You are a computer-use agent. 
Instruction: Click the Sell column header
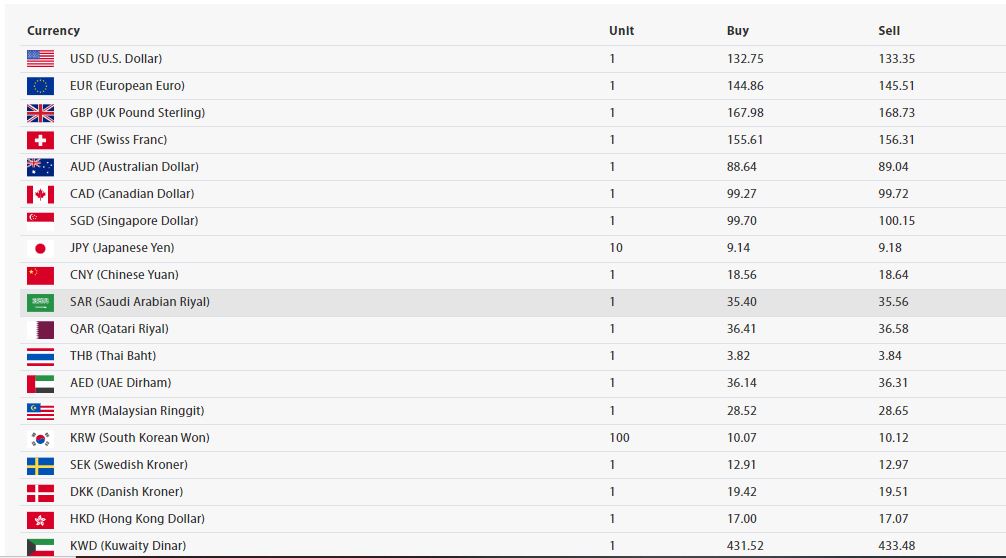(889, 31)
